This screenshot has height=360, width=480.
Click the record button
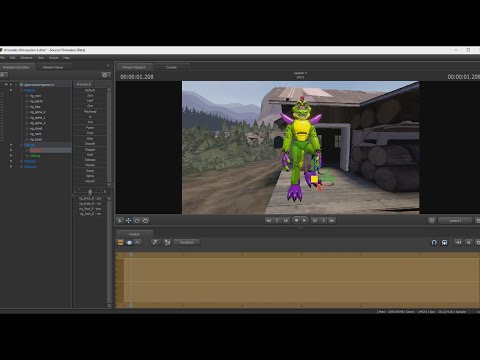[x=296, y=220]
